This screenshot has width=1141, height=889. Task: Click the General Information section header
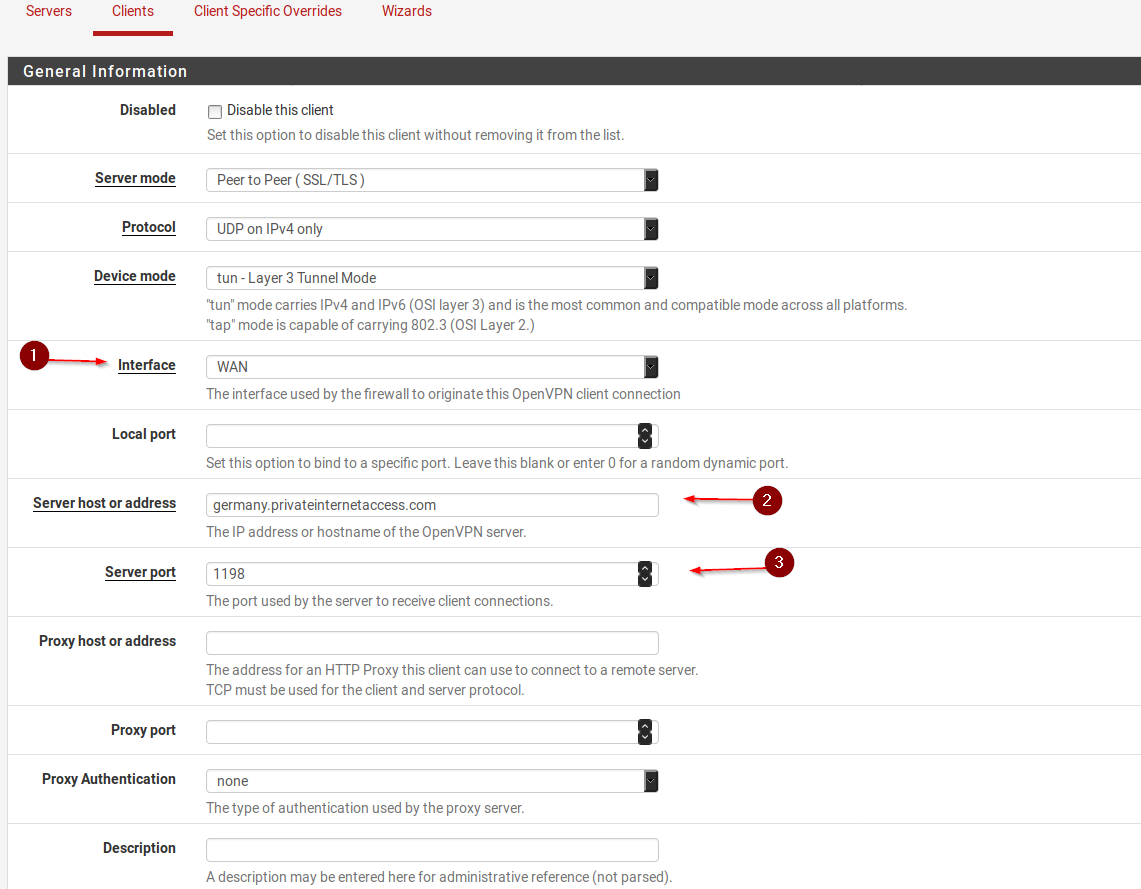574,71
